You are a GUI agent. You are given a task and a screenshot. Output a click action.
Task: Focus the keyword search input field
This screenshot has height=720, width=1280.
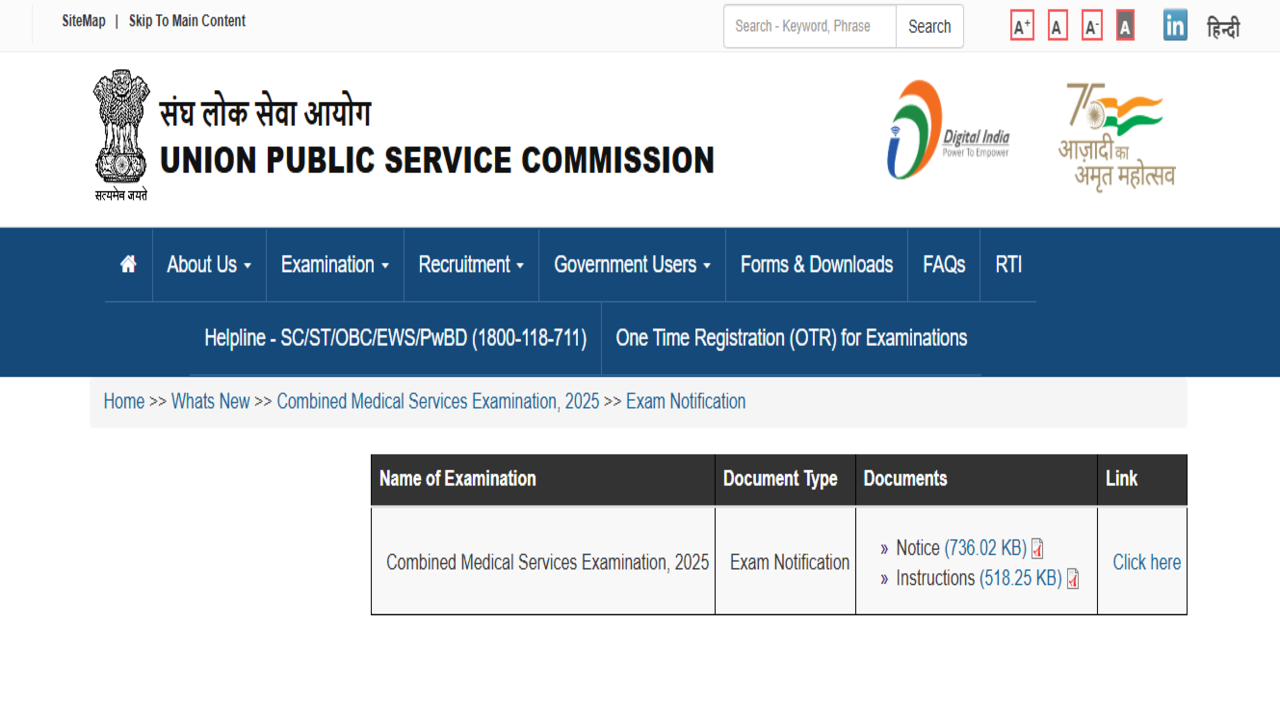click(809, 27)
